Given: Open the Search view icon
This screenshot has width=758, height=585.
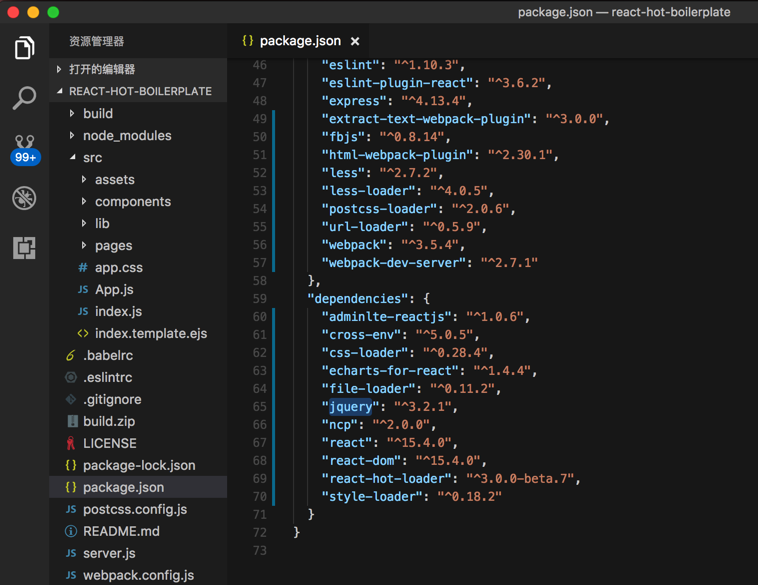Looking at the screenshot, I should click(x=24, y=98).
